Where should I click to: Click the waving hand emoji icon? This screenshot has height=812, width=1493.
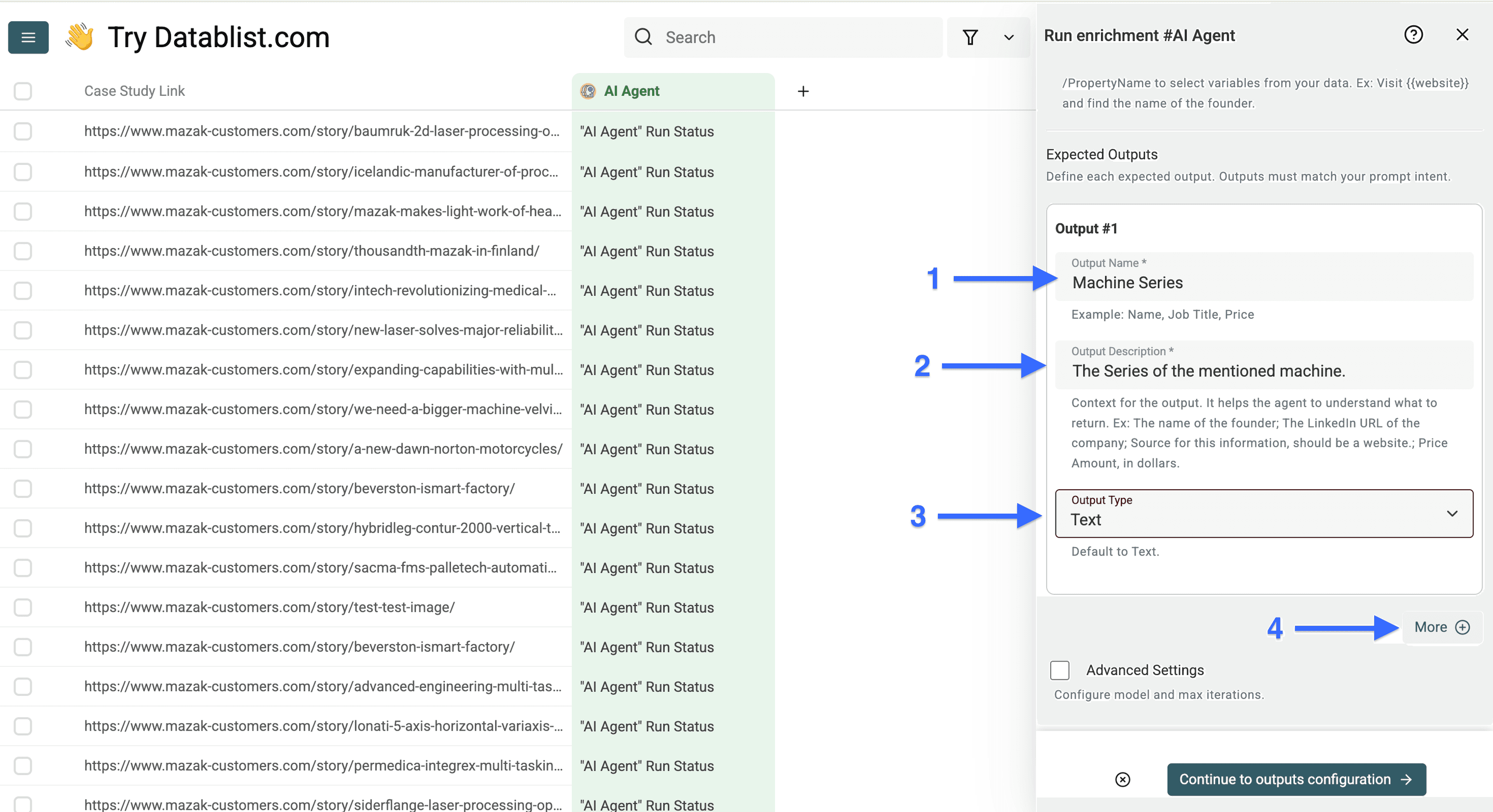tap(79, 37)
